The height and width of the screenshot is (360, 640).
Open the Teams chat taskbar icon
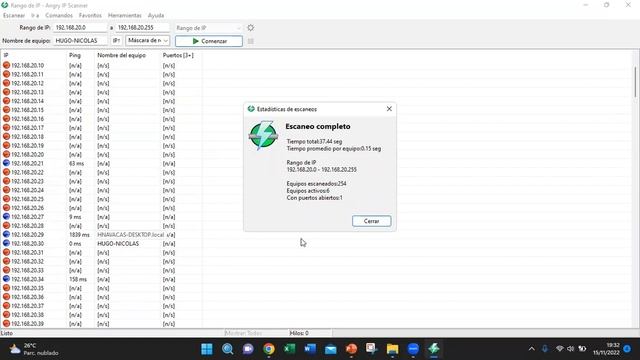pyautogui.click(x=248, y=349)
